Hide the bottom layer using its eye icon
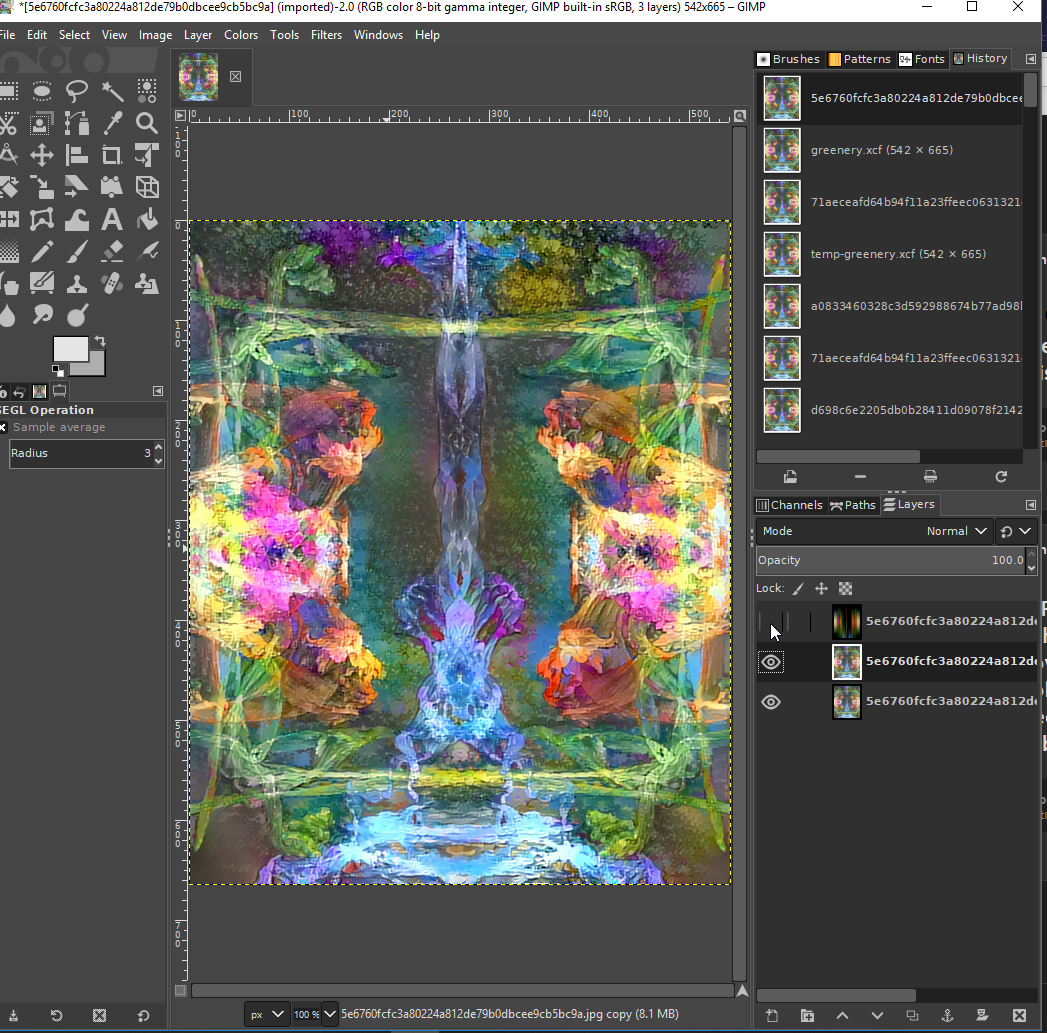The width and height of the screenshot is (1047, 1033). [x=771, y=702]
